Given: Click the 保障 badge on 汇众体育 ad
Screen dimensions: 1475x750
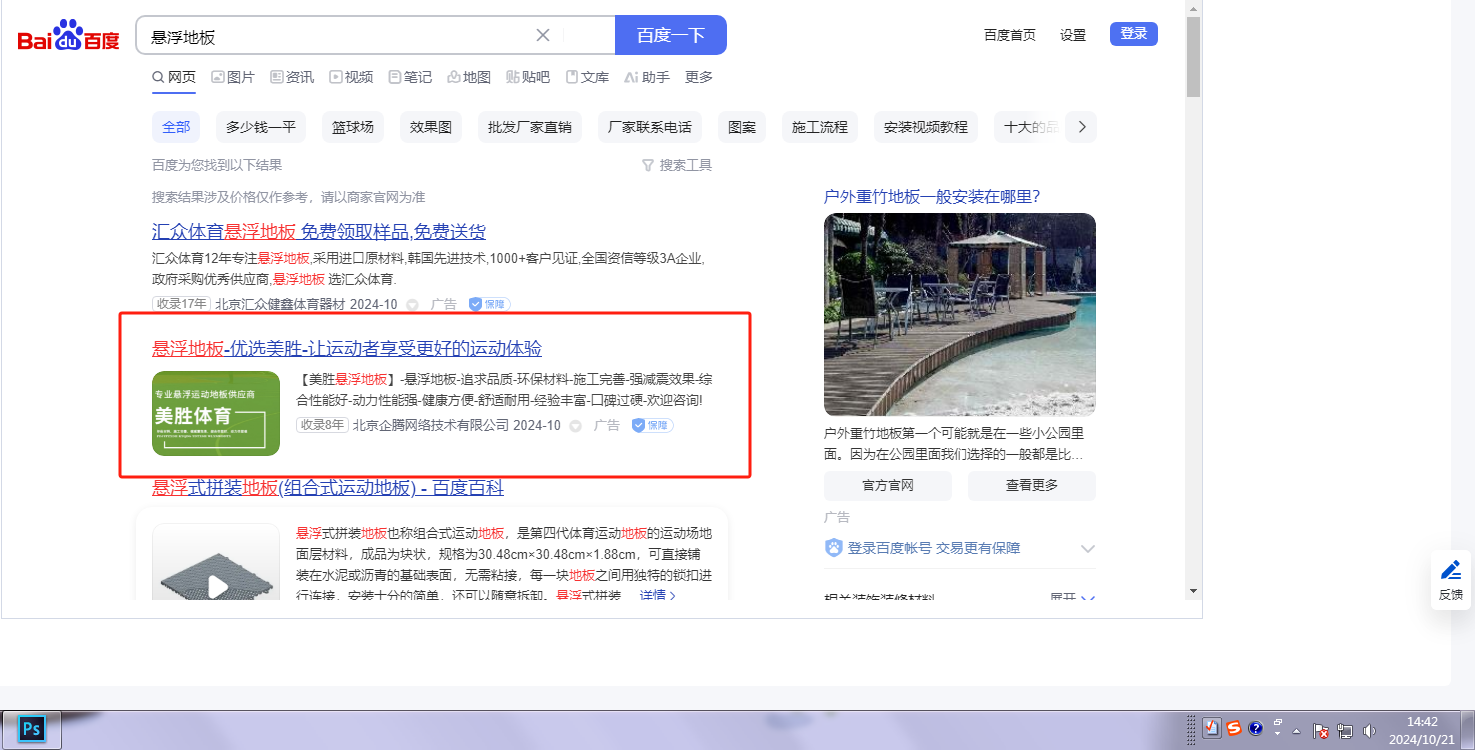Looking at the screenshot, I should [489, 304].
